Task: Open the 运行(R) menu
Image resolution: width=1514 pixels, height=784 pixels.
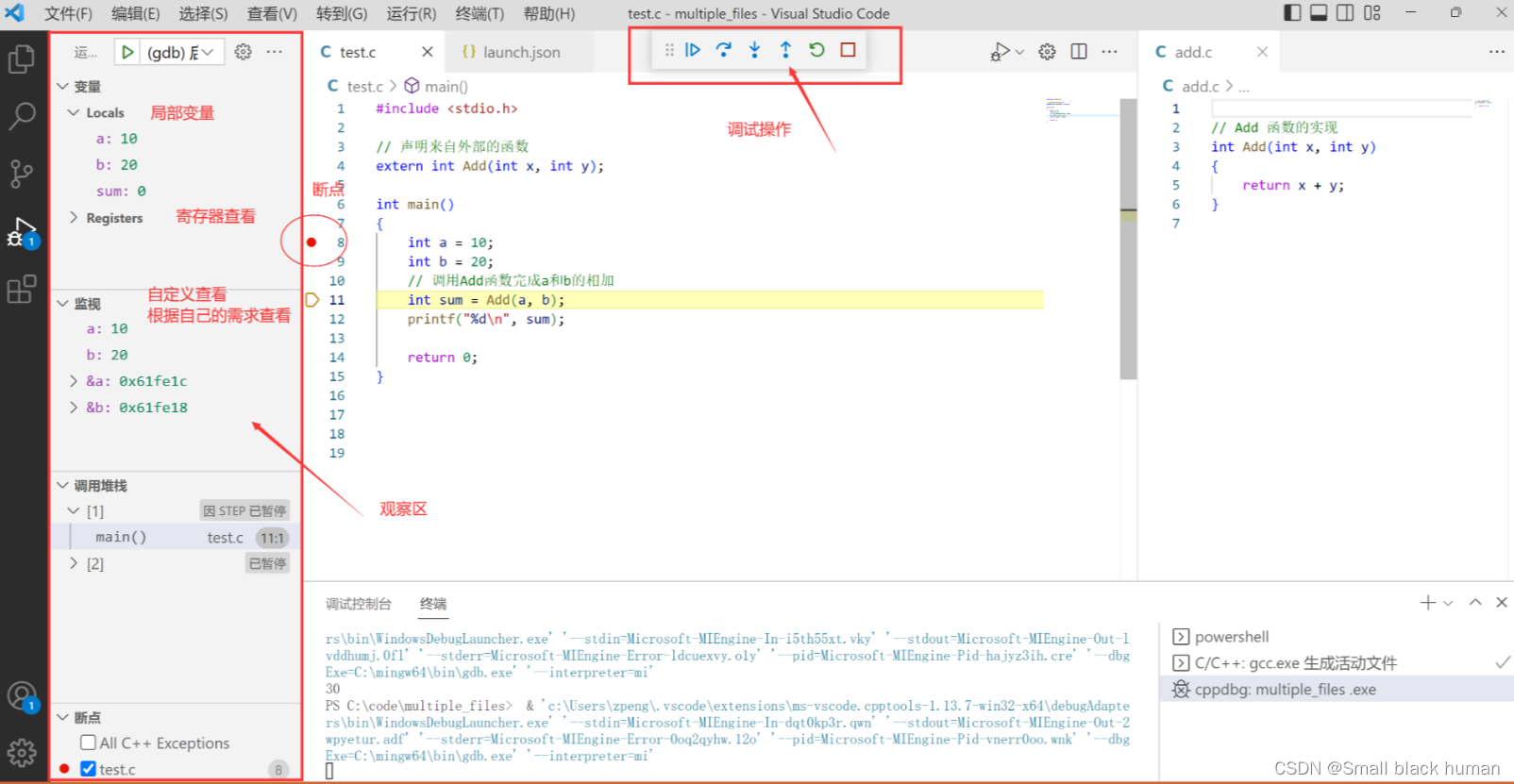Action: click(411, 13)
